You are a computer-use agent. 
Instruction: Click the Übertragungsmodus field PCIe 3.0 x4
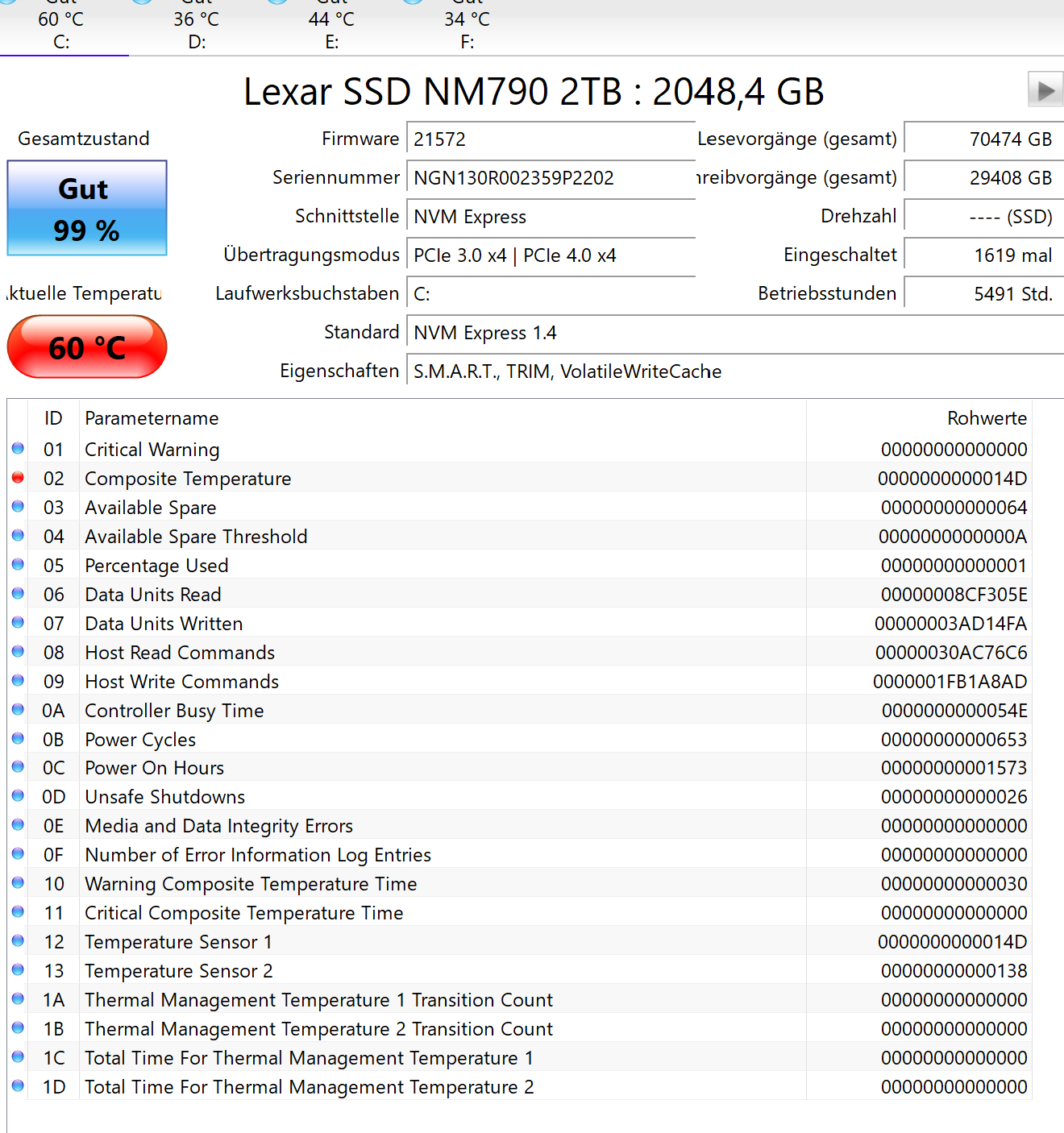(551, 255)
